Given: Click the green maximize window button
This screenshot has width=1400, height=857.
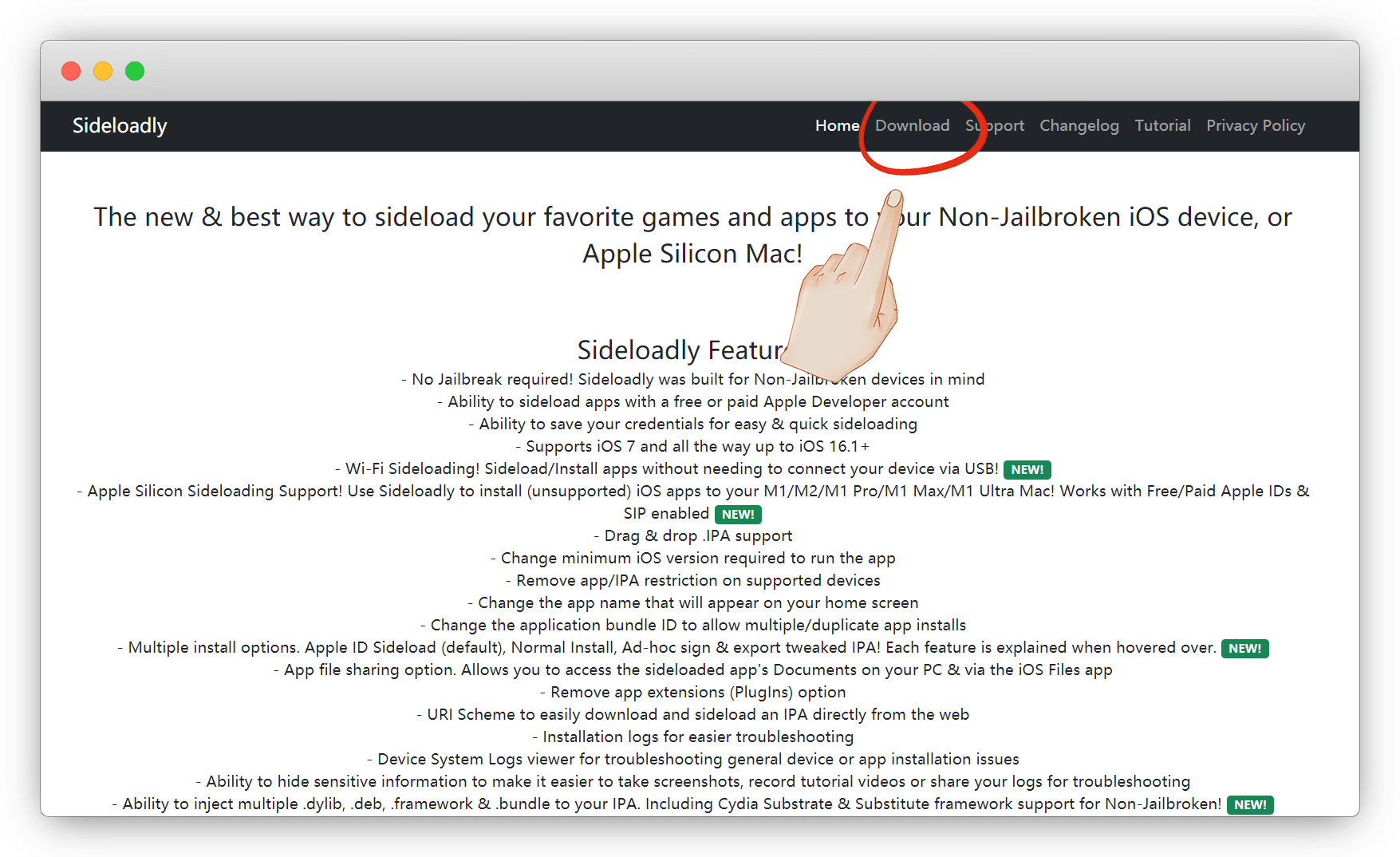Looking at the screenshot, I should 135,71.
